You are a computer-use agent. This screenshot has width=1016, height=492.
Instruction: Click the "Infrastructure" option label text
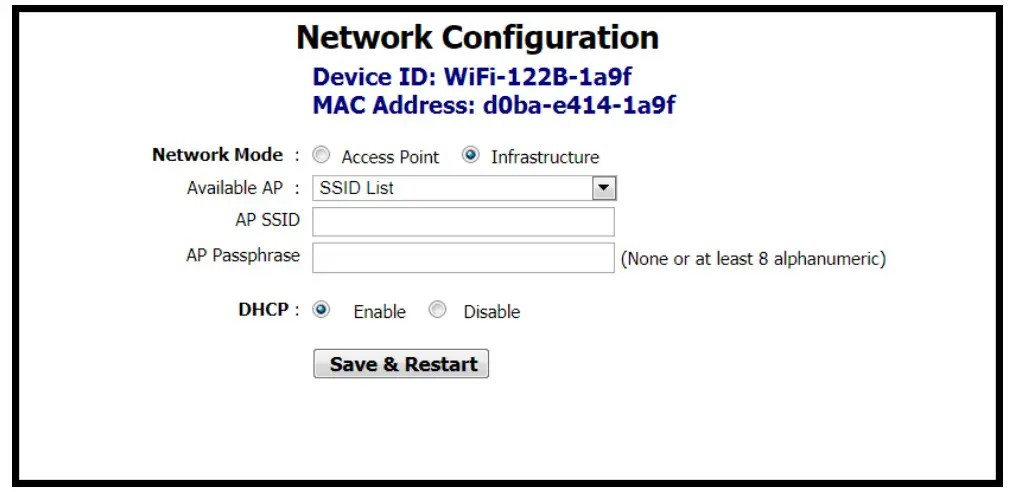pos(545,157)
